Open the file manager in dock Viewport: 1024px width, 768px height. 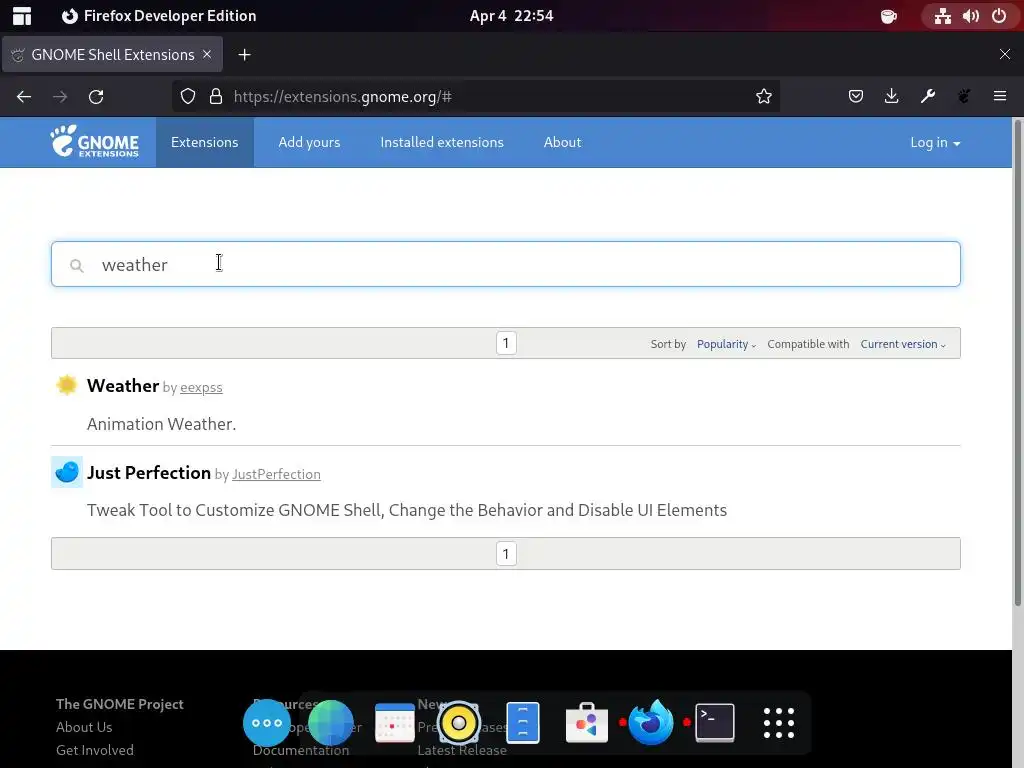(x=522, y=723)
